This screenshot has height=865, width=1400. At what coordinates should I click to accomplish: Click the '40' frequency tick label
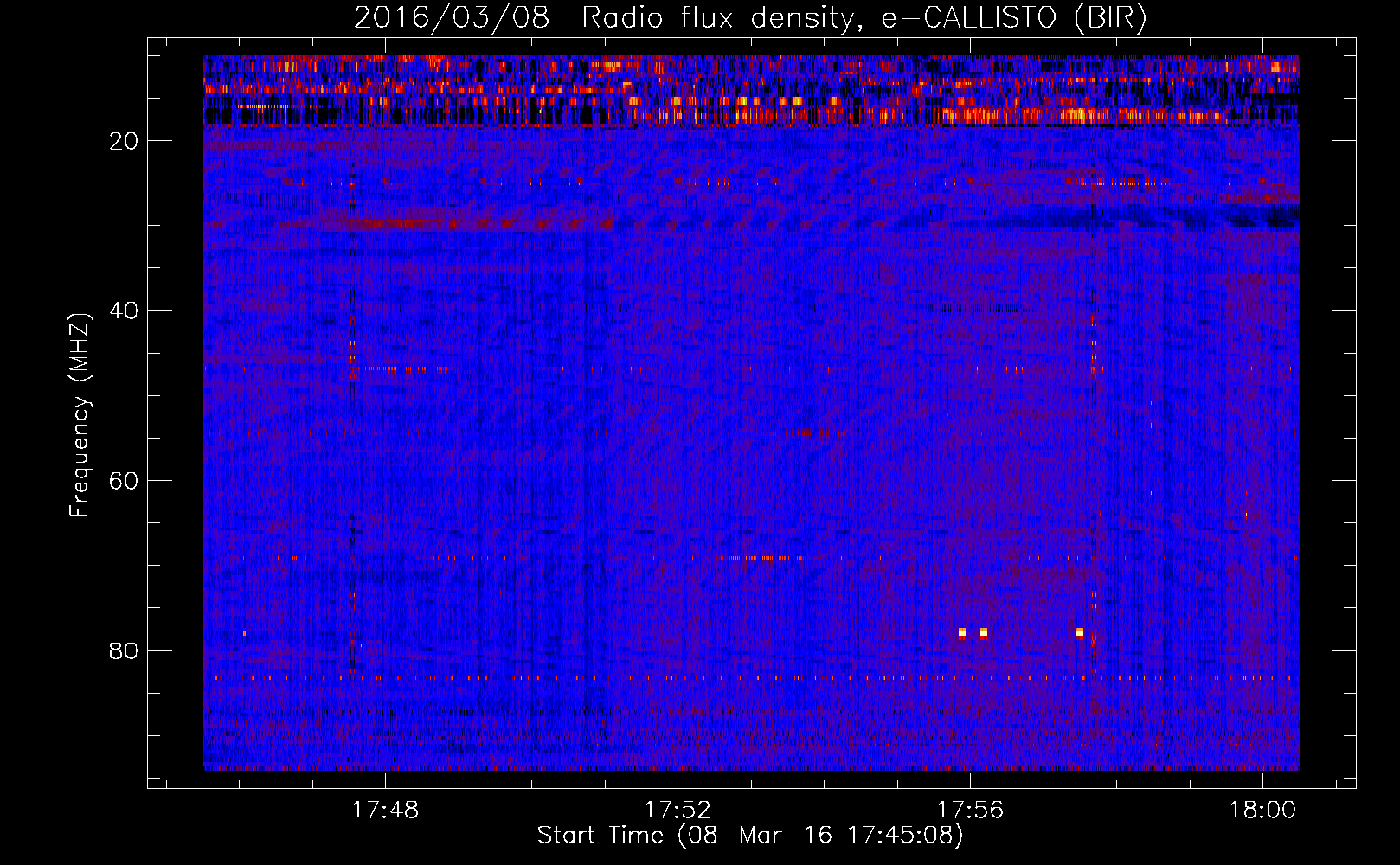tap(125, 311)
